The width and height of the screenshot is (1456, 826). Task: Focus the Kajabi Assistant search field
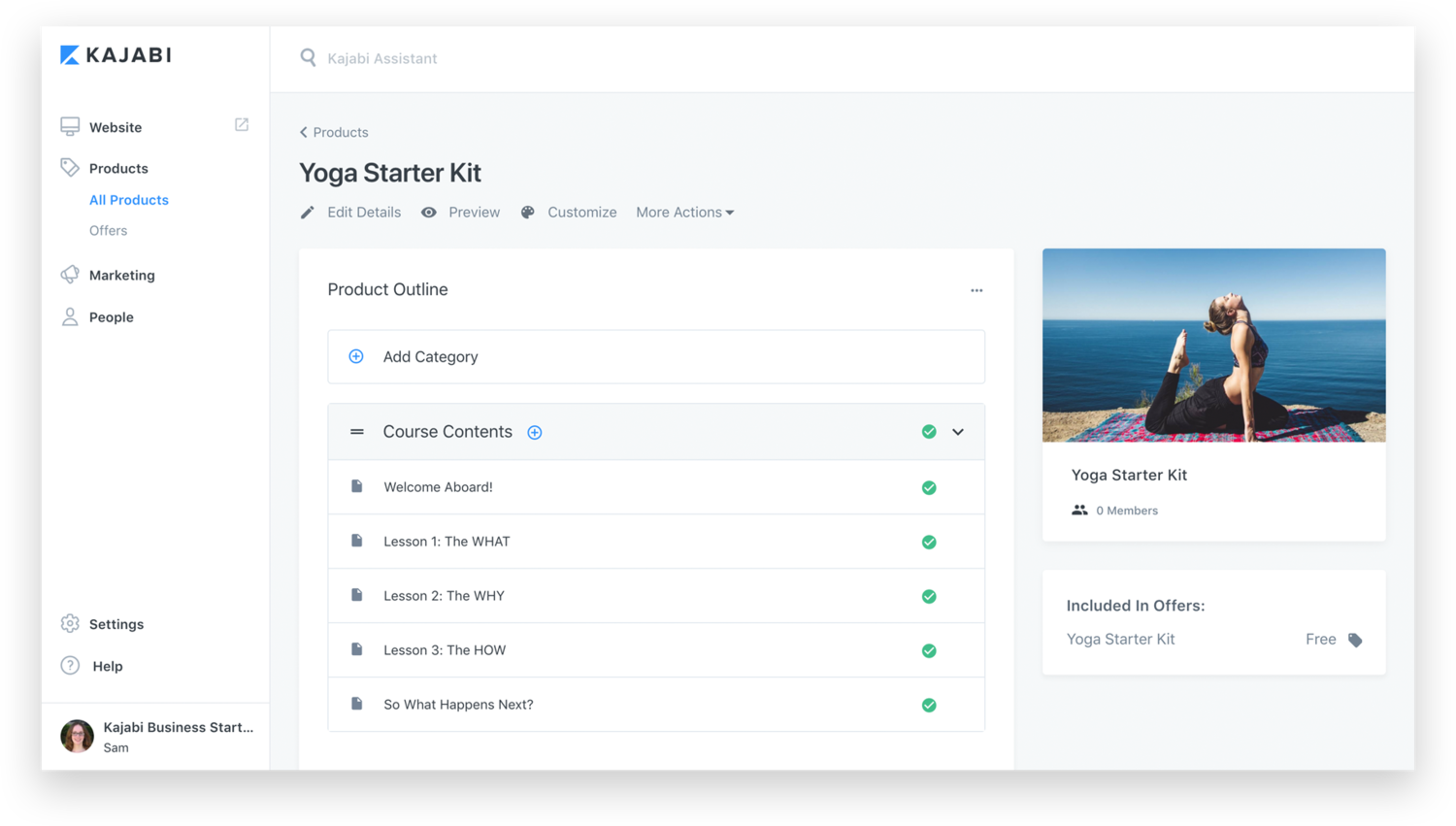(381, 58)
